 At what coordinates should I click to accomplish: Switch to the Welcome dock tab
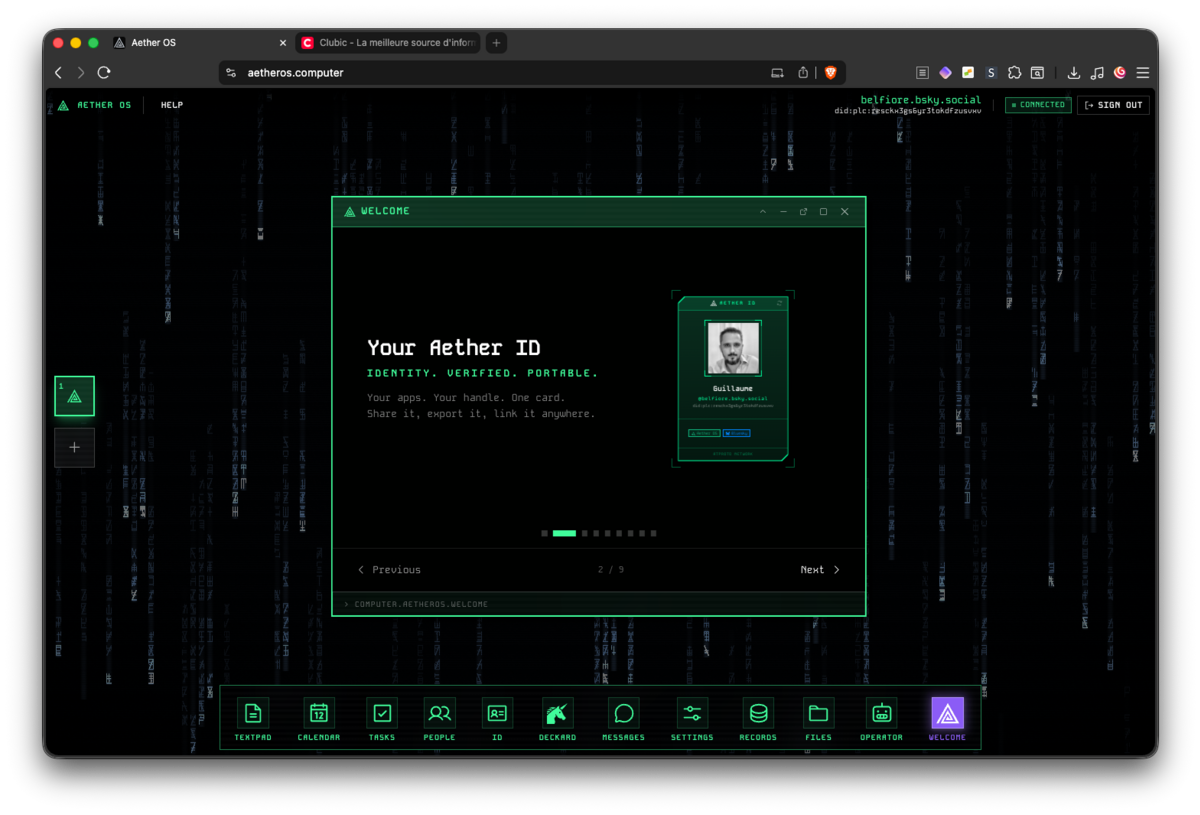tap(947, 714)
